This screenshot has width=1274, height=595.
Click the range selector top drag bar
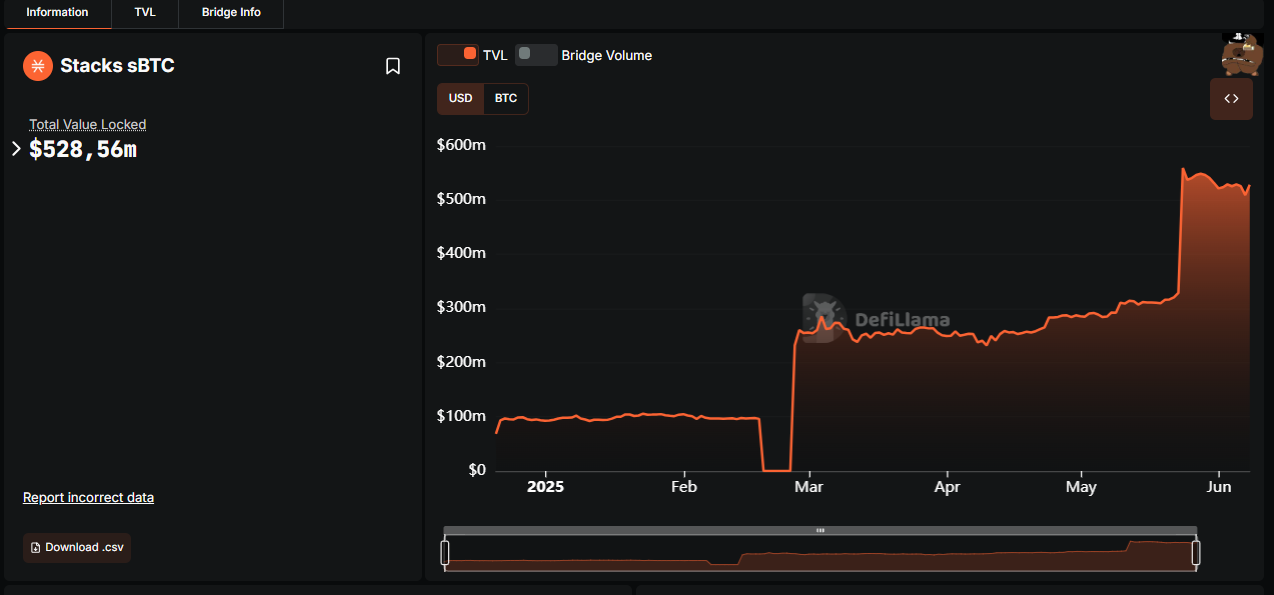pyautogui.click(x=820, y=530)
